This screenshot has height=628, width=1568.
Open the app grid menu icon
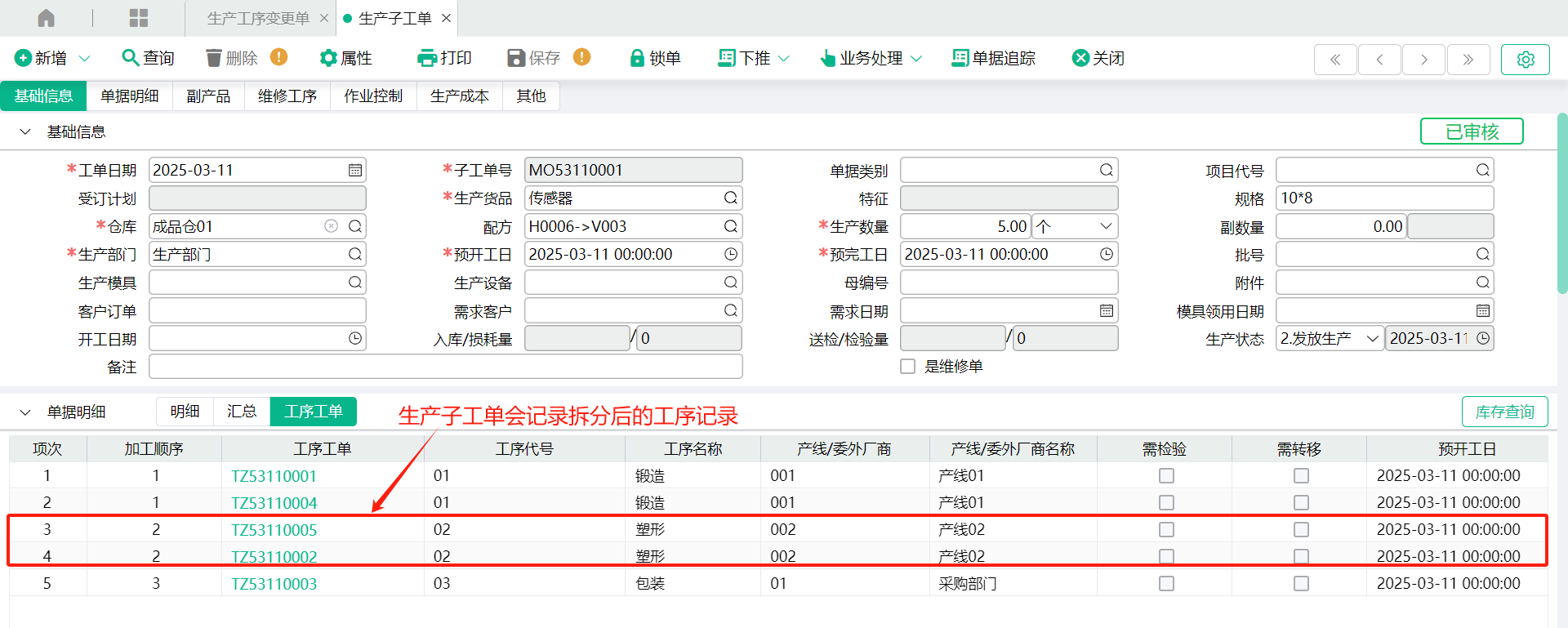tap(139, 18)
